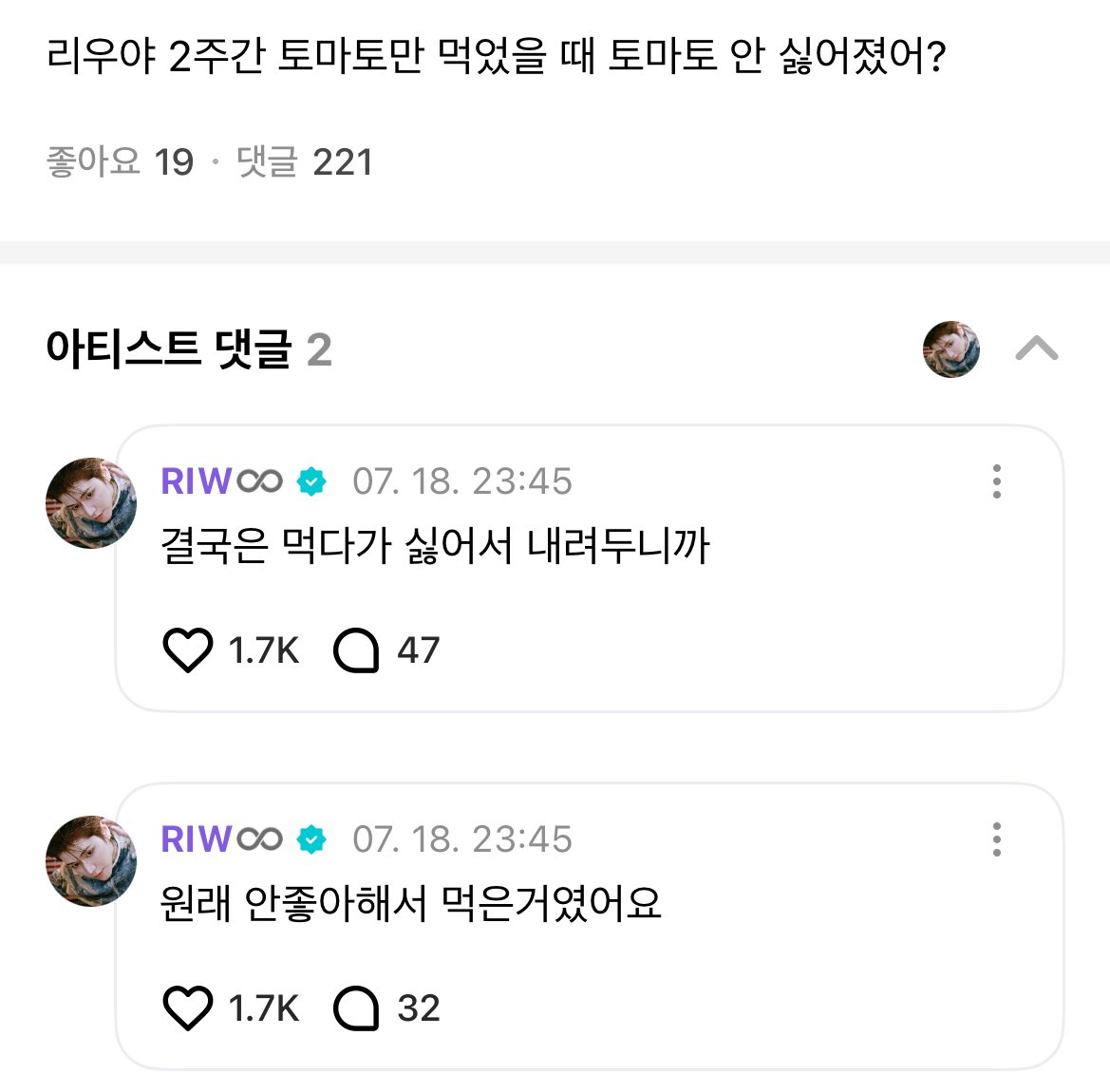This screenshot has height=1092, width=1110.
Task: Tap the verified badge on first comment
Action: pyautogui.click(x=311, y=481)
